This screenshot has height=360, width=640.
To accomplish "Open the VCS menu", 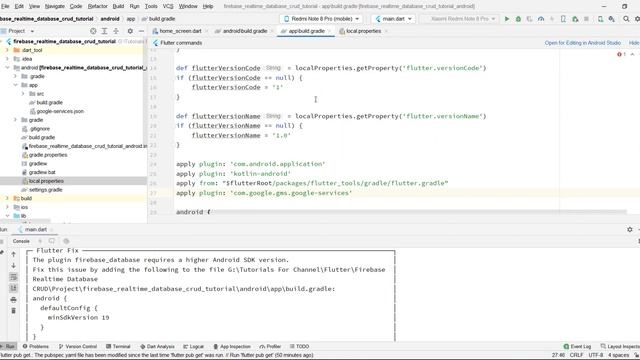I will [x=168, y=6].
